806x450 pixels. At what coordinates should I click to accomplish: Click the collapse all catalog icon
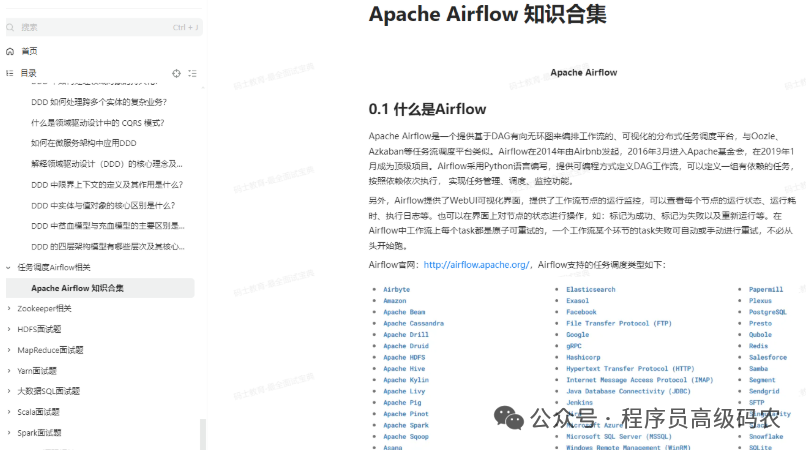(x=192, y=74)
